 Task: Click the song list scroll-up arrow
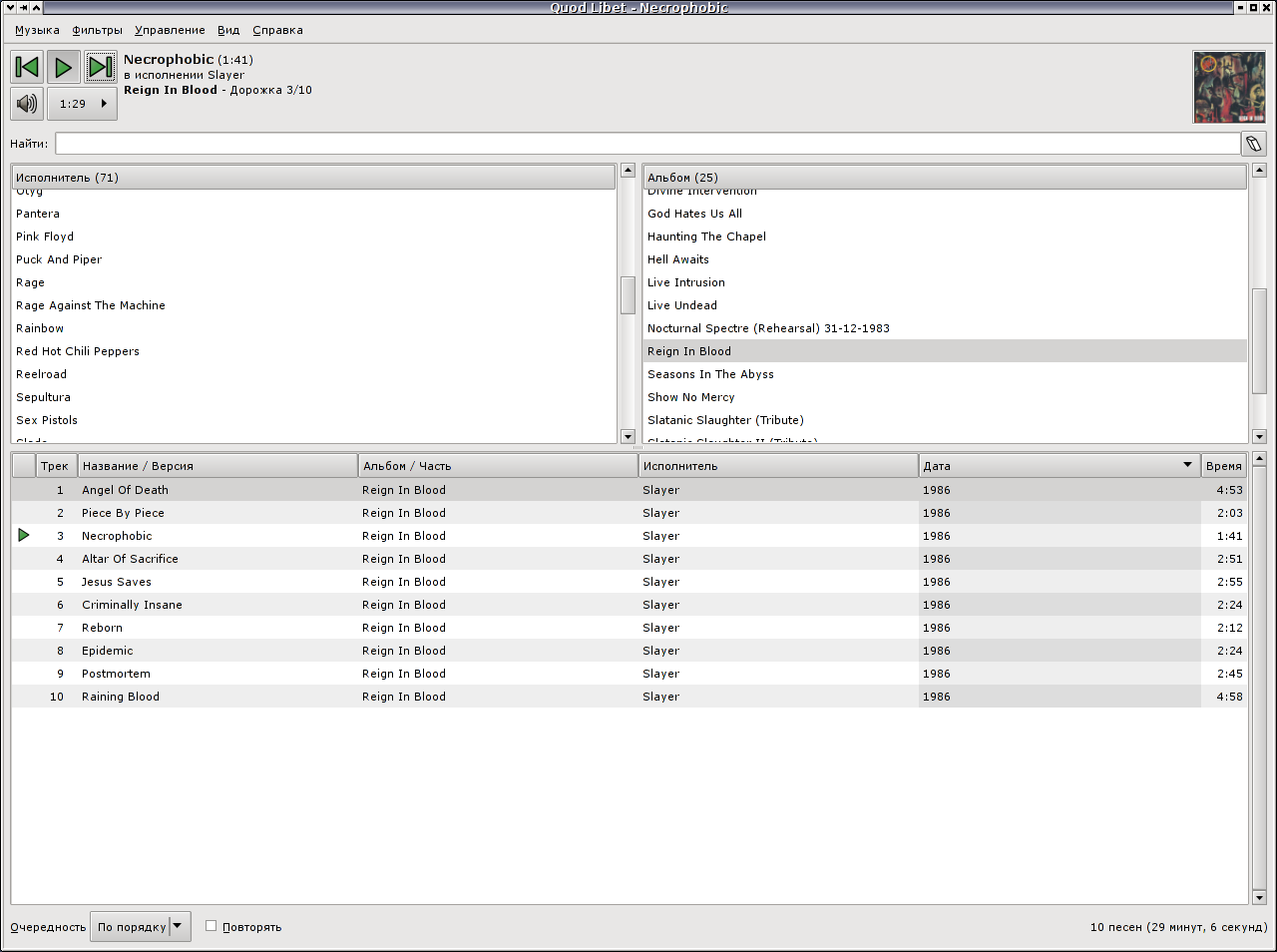pyautogui.click(x=1259, y=460)
